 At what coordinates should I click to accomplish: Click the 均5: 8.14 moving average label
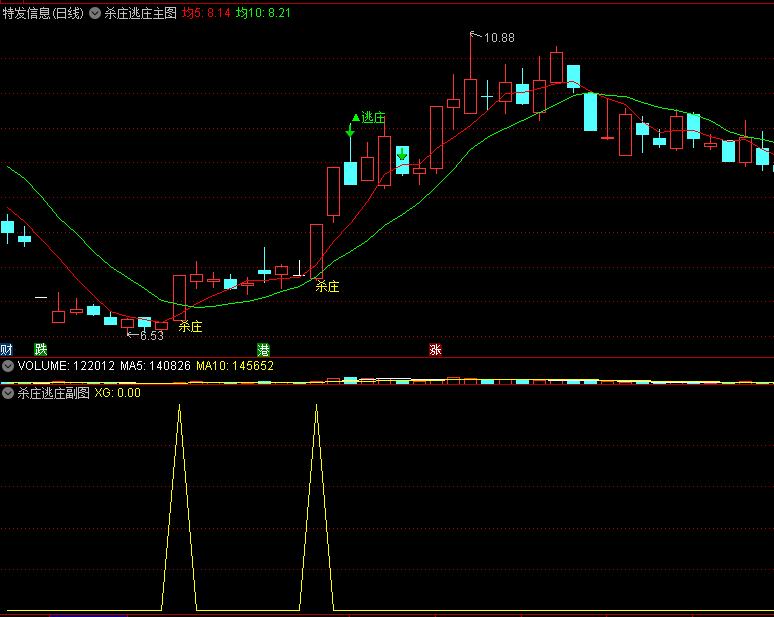[x=206, y=13]
